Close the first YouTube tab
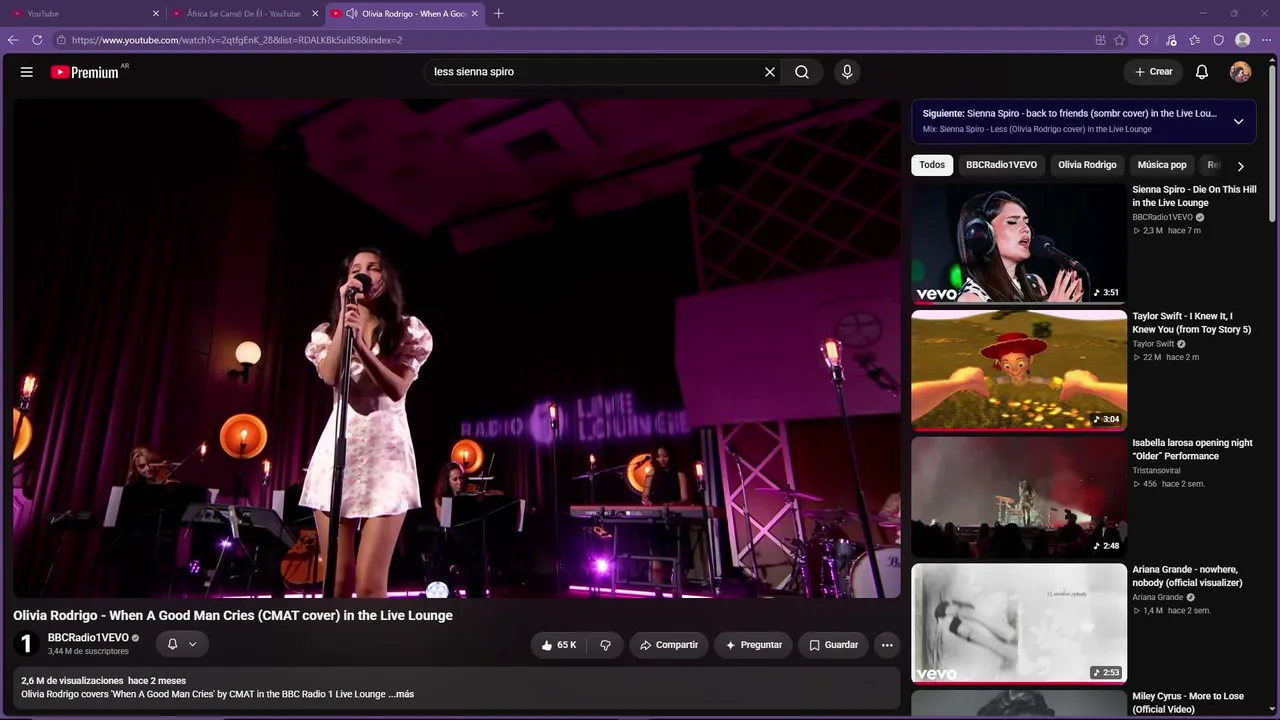This screenshot has width=1280, height=720. point(156,14)
